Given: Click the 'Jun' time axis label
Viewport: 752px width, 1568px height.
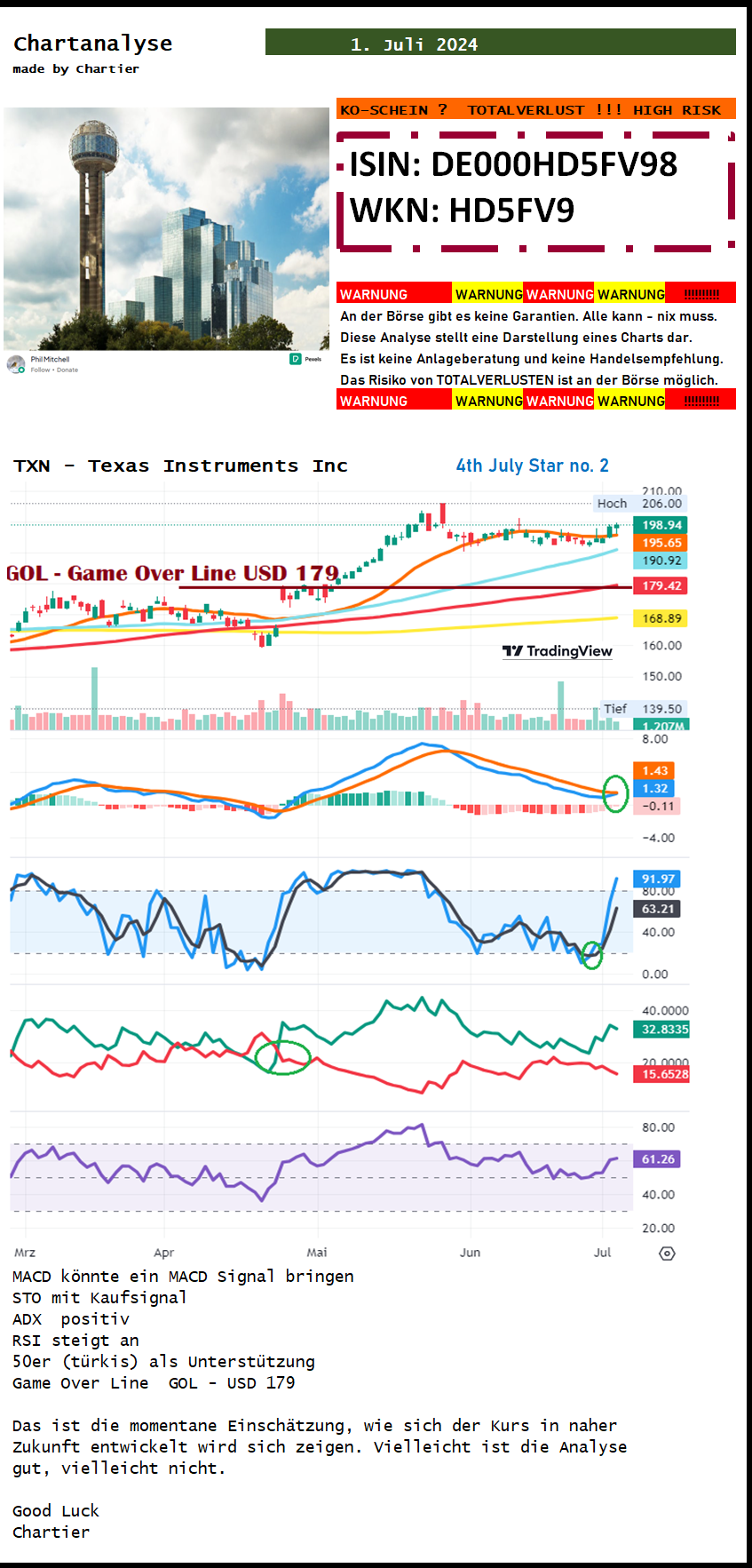Looking at the screenshot, I should coord(470,1252).
